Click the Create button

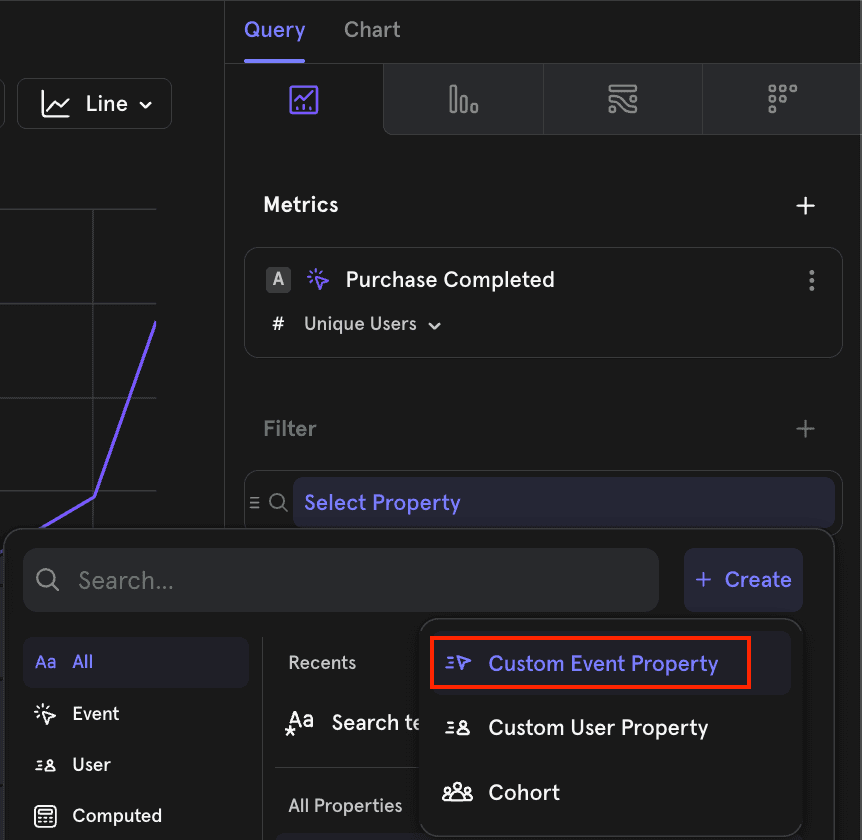(x=743, y=580)
